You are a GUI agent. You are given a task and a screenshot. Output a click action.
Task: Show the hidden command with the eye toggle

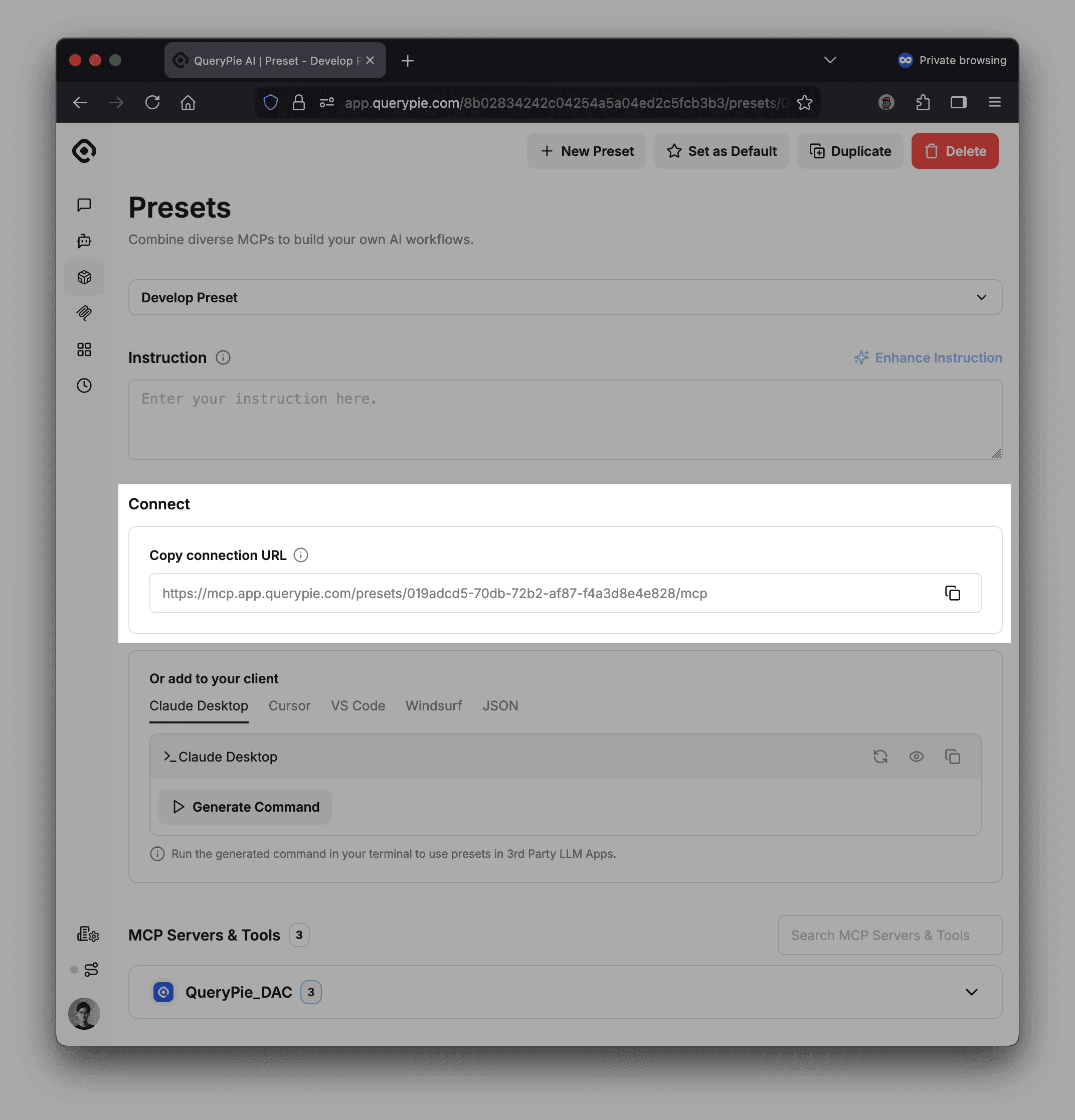click(x=917, y=757)
